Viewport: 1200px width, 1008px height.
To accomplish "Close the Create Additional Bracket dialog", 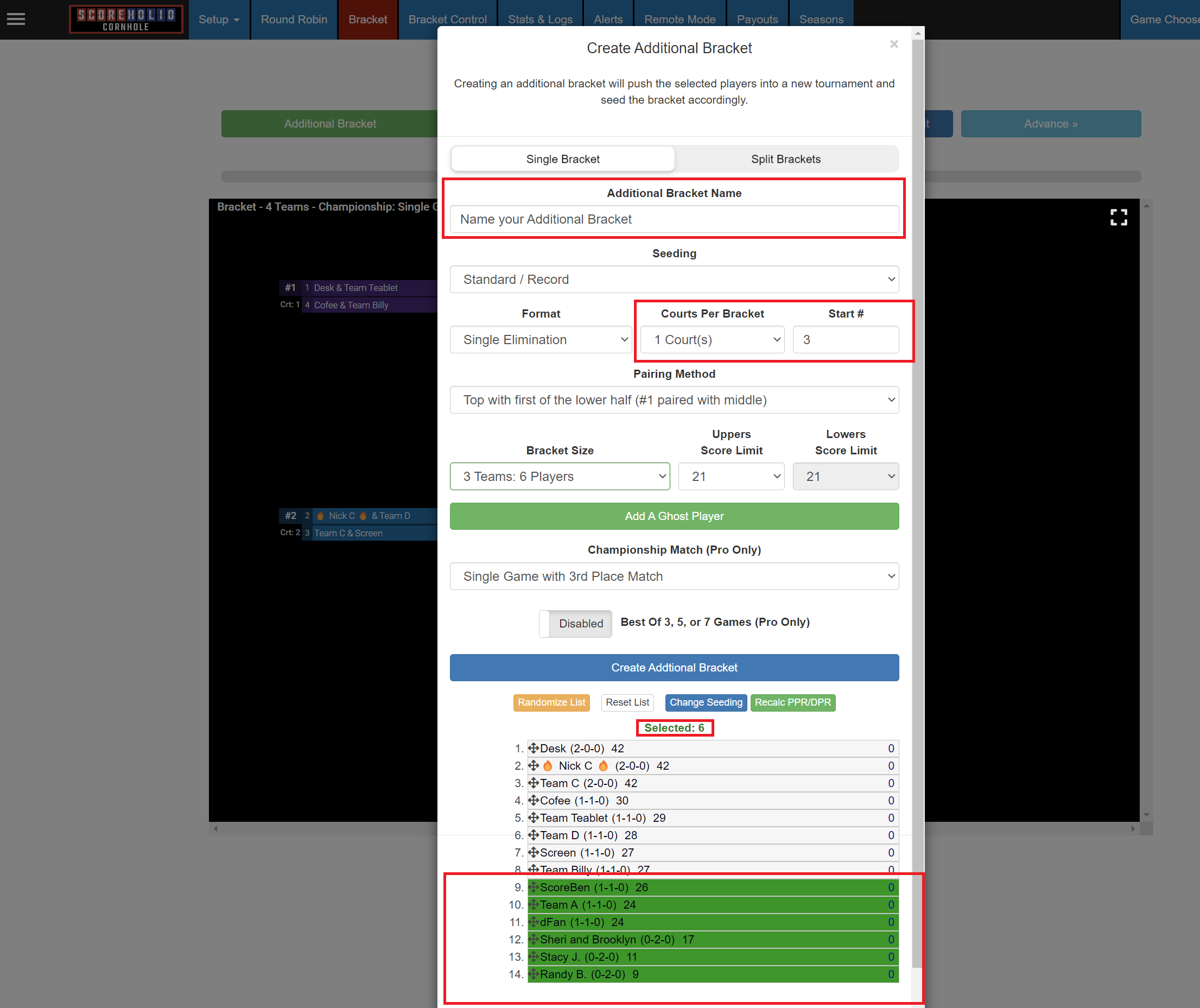I will pyautogui.click(x=894, y=44).
